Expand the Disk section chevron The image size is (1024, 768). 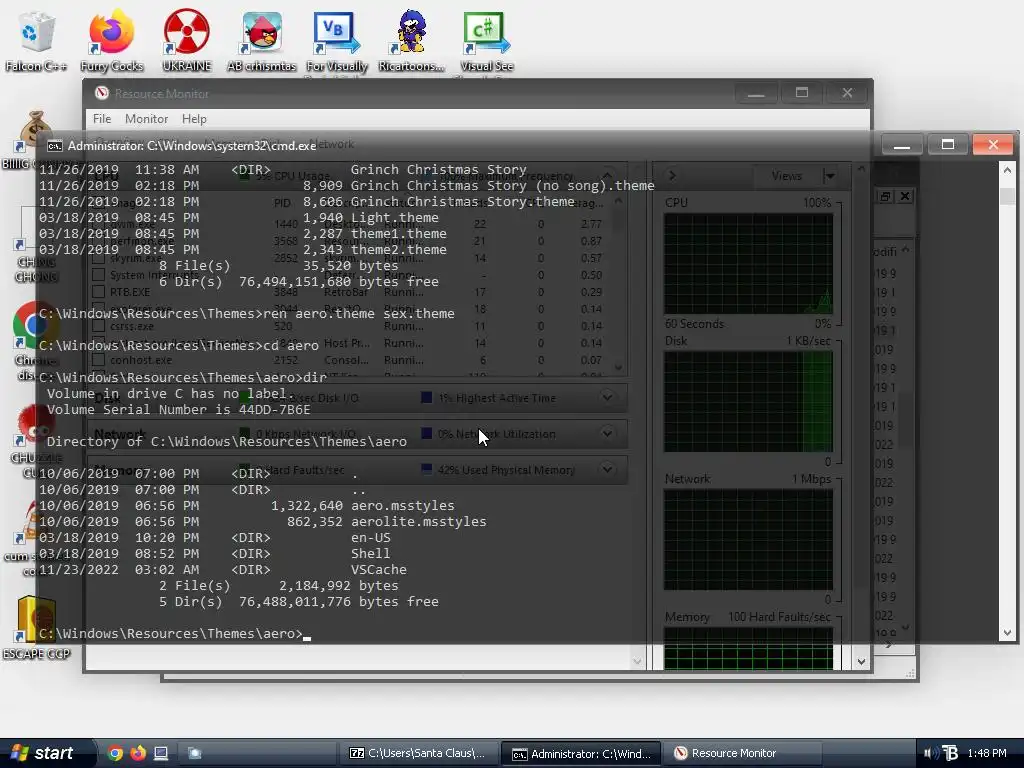coord(607,397)
